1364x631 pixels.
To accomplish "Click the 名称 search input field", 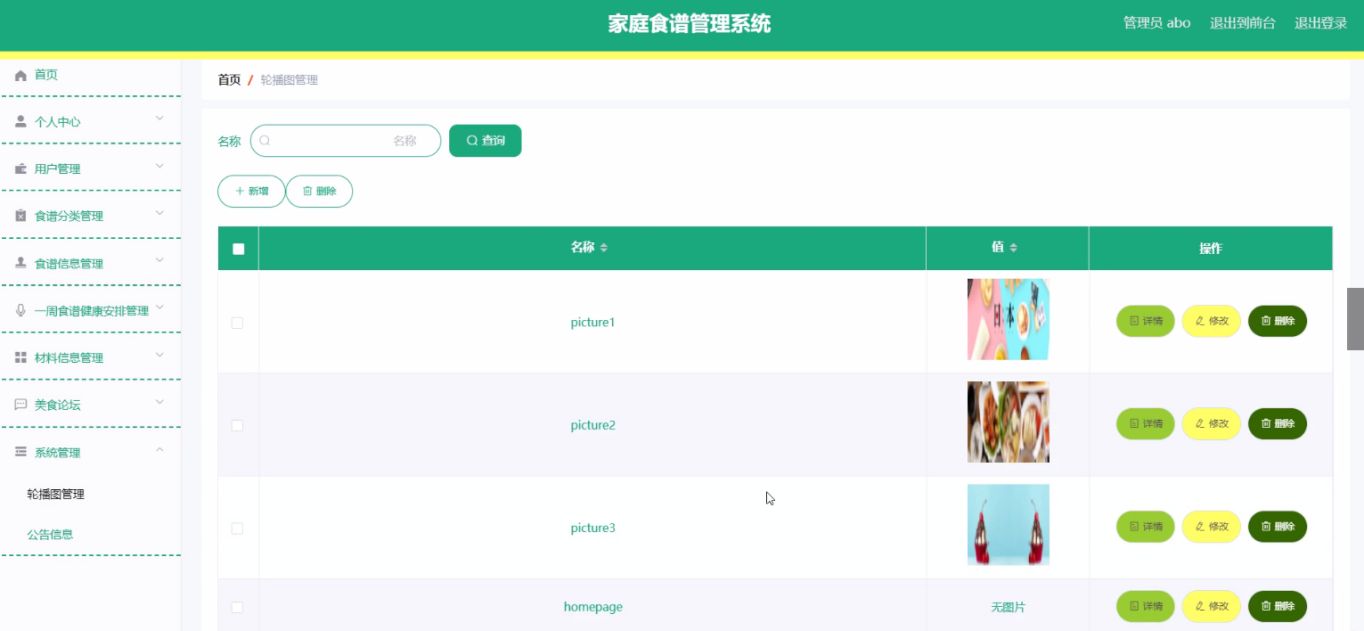I will pos(345,141).
